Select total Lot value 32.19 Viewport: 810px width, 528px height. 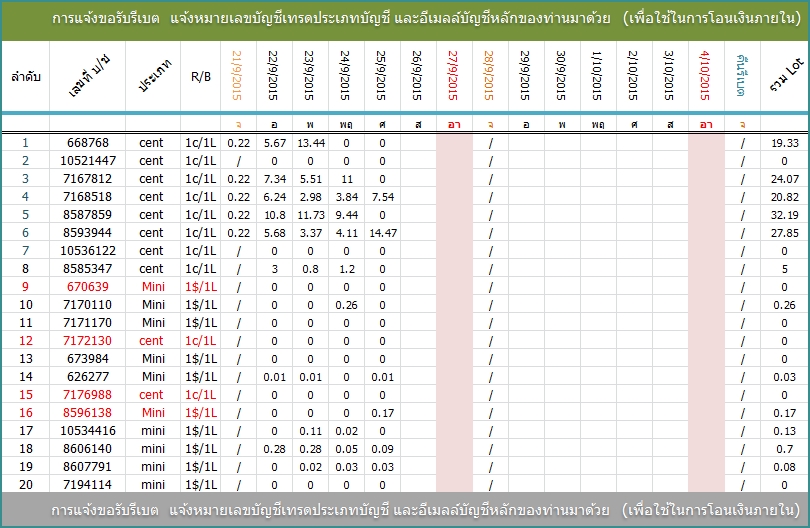pos(784,215)
